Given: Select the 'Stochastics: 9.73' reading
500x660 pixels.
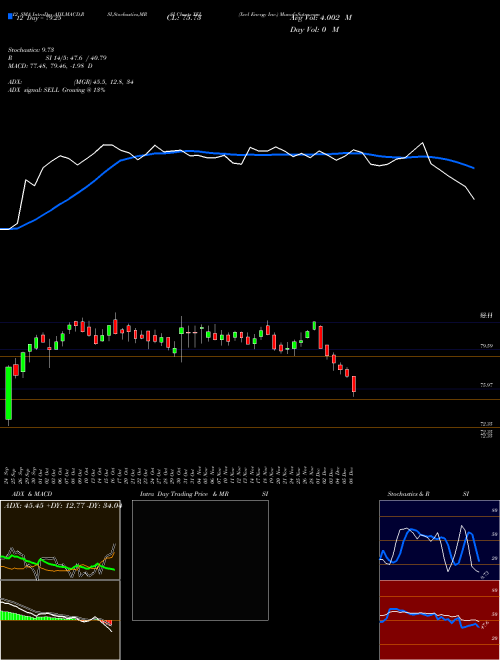Looking at the screenshot, I should click(x=31, y=50).
